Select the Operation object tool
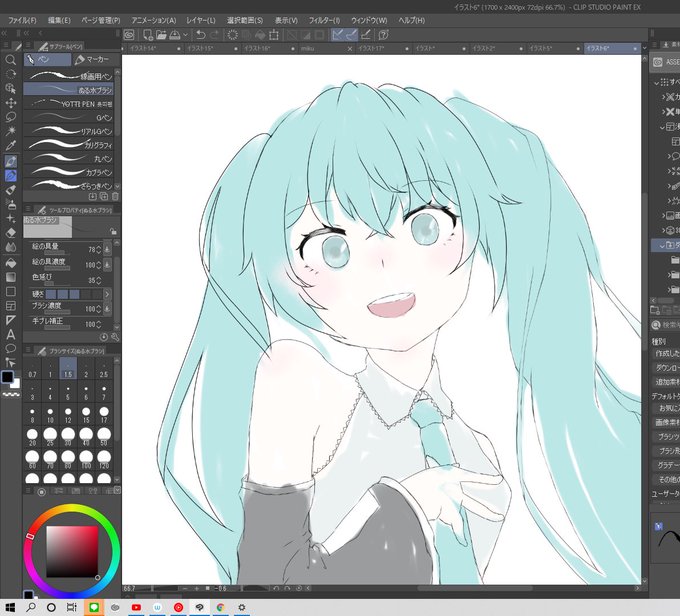The width and height of the screenshot is (680, 616). (11, 88)
